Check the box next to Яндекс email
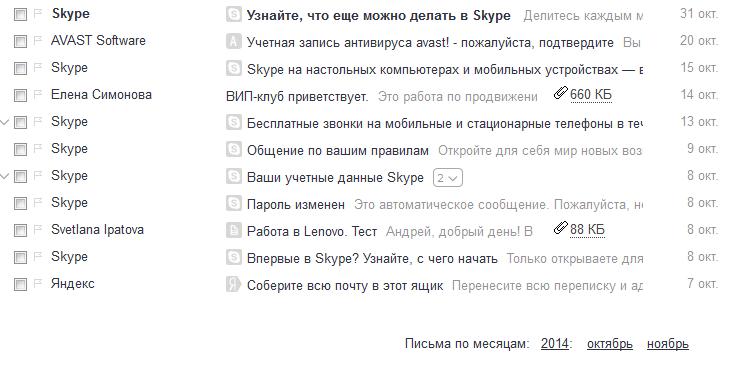This screenshot has height=368, width=731. [20, 284]
